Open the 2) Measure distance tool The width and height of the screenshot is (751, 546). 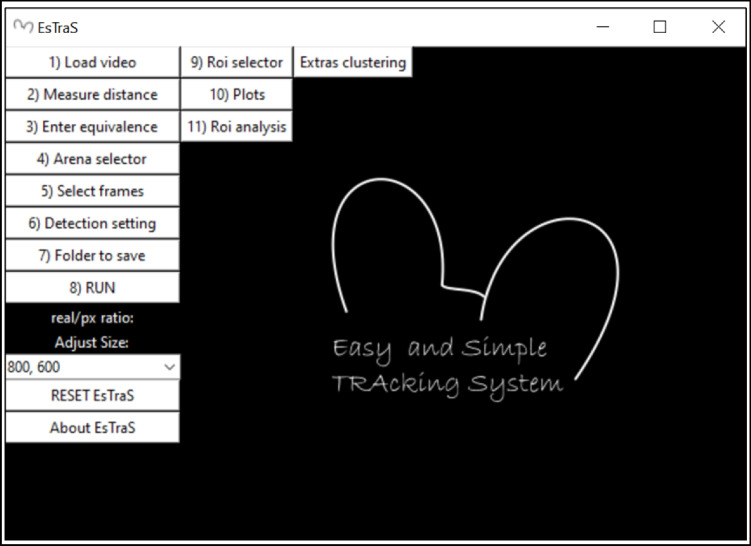[x=92, y=94]
